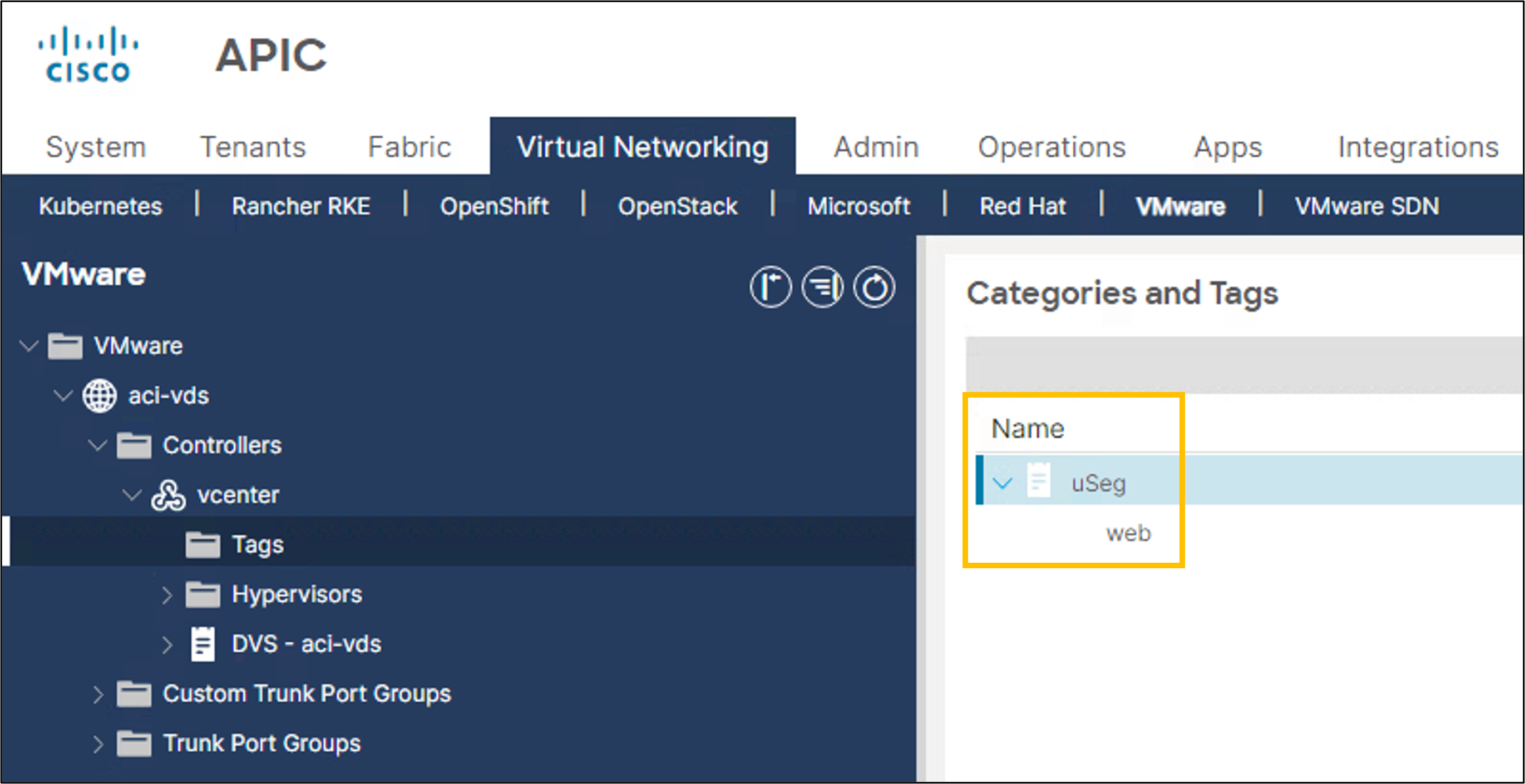Select Tags in the tree

click(258, 545)
